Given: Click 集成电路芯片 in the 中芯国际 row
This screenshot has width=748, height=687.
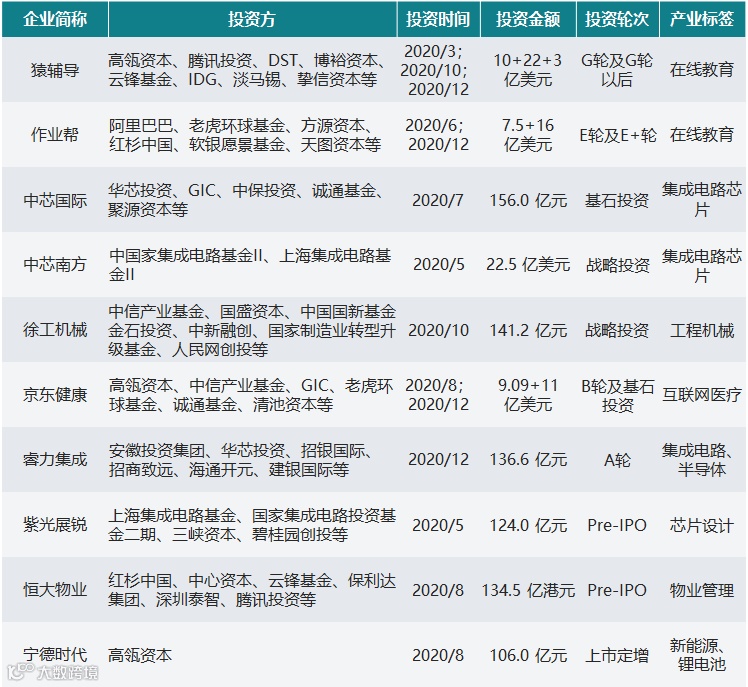Looking at the screenshot, I should pos(702,199).
